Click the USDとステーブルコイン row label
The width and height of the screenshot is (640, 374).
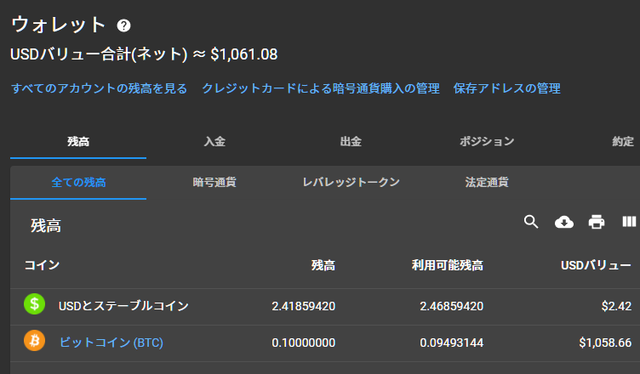[123, 306]
